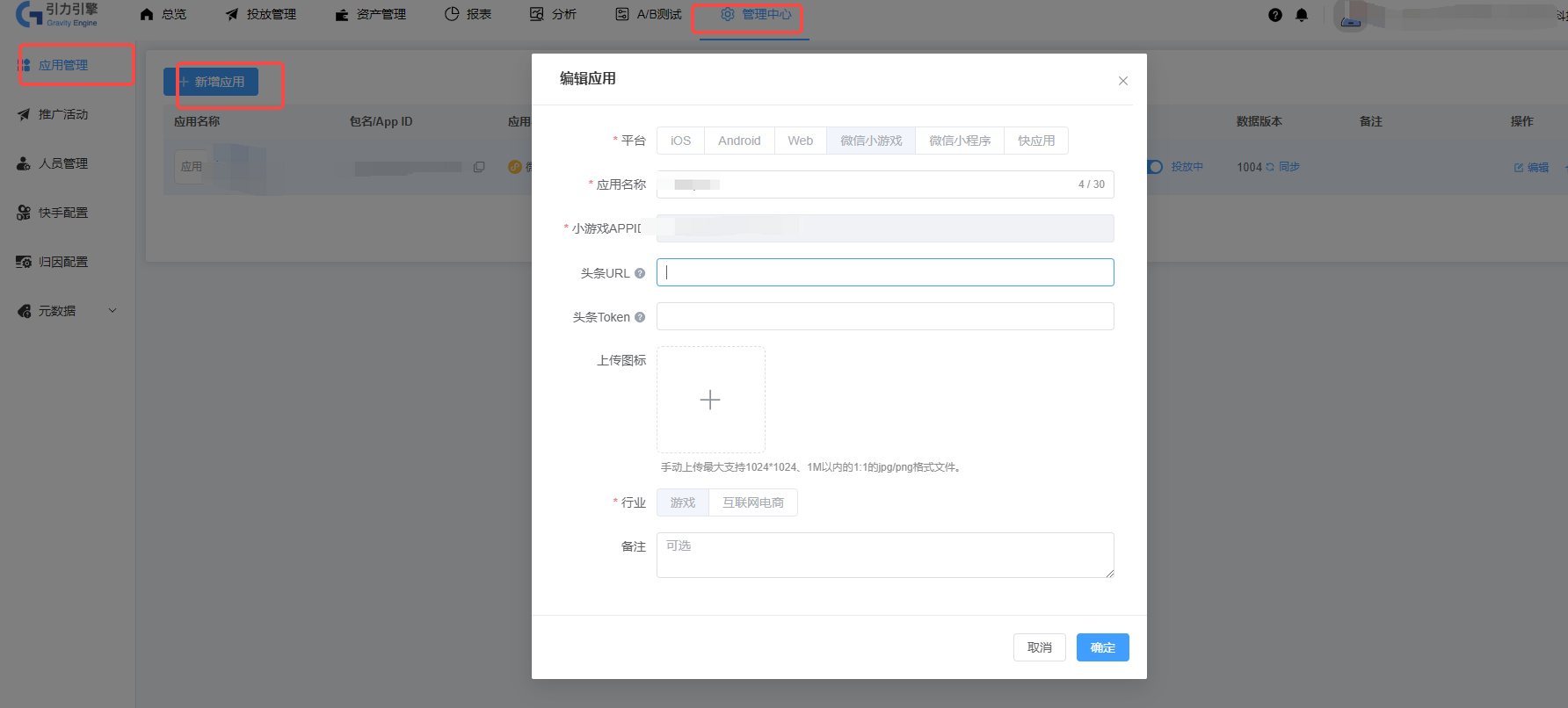Viewport: 1568px width, 708px height.
Task: Open the 报表 top navigation menu
Action: 468,14
